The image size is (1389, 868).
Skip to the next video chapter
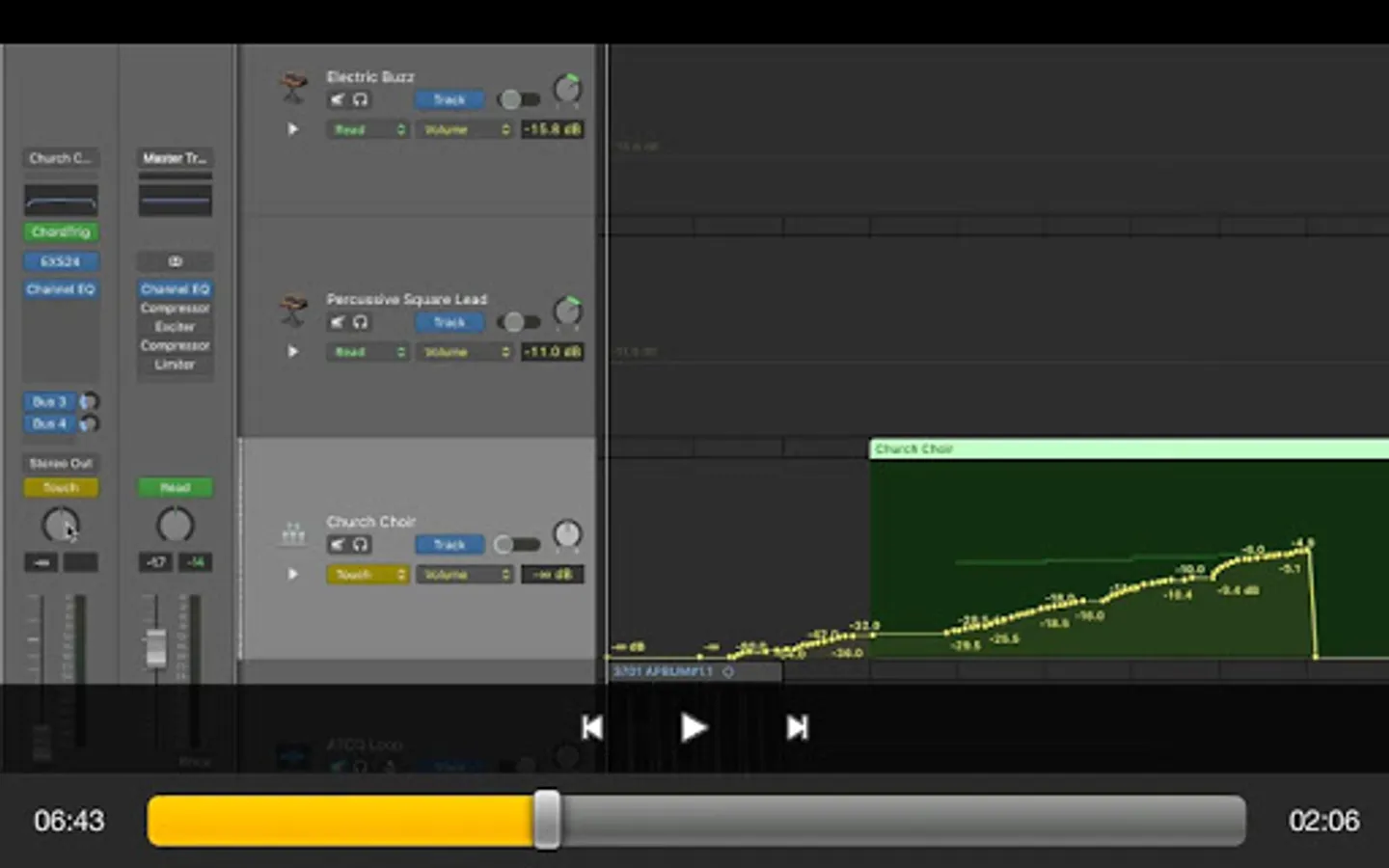click(x=797, y=727)
